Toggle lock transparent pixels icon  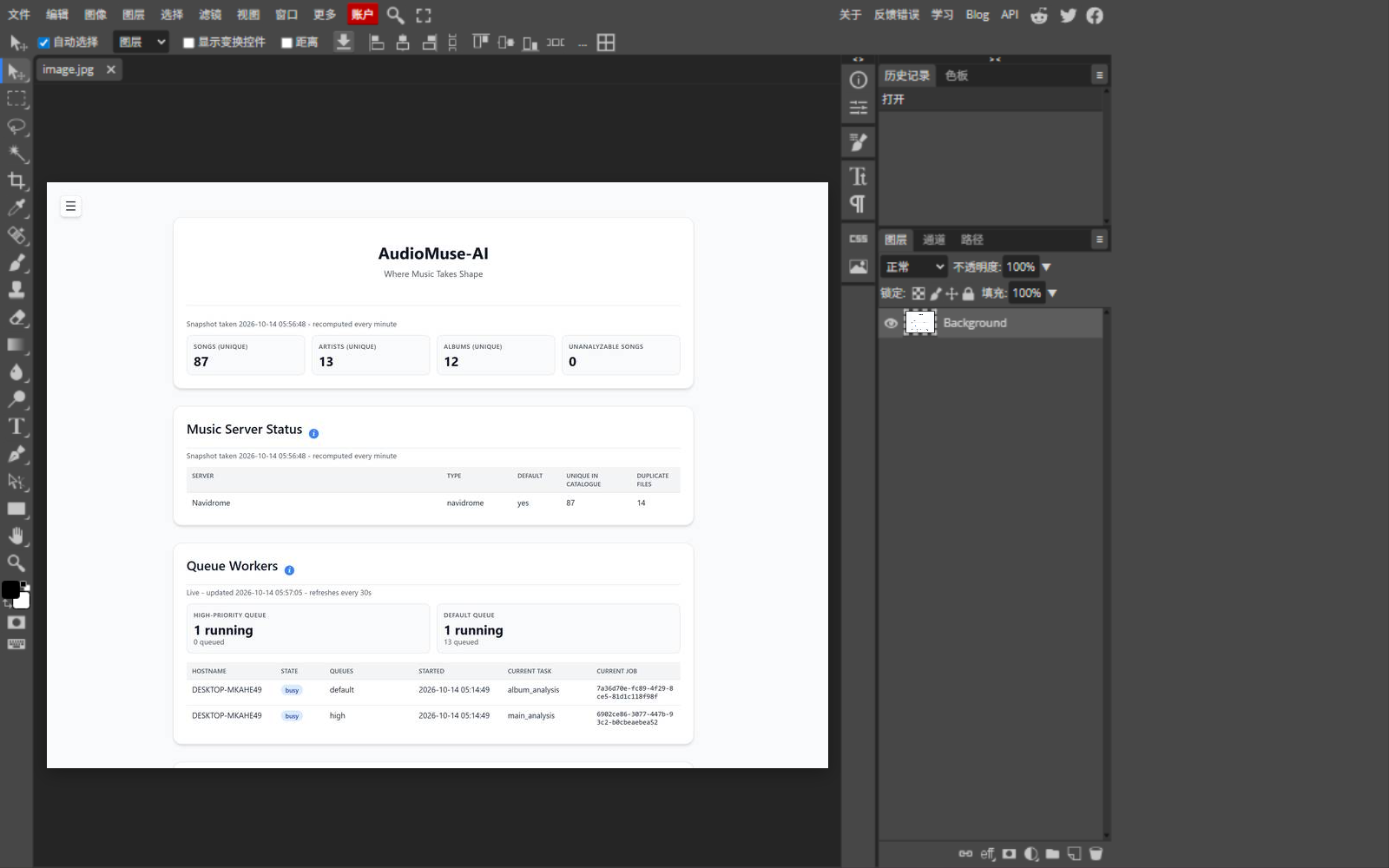tap(918, 293)
